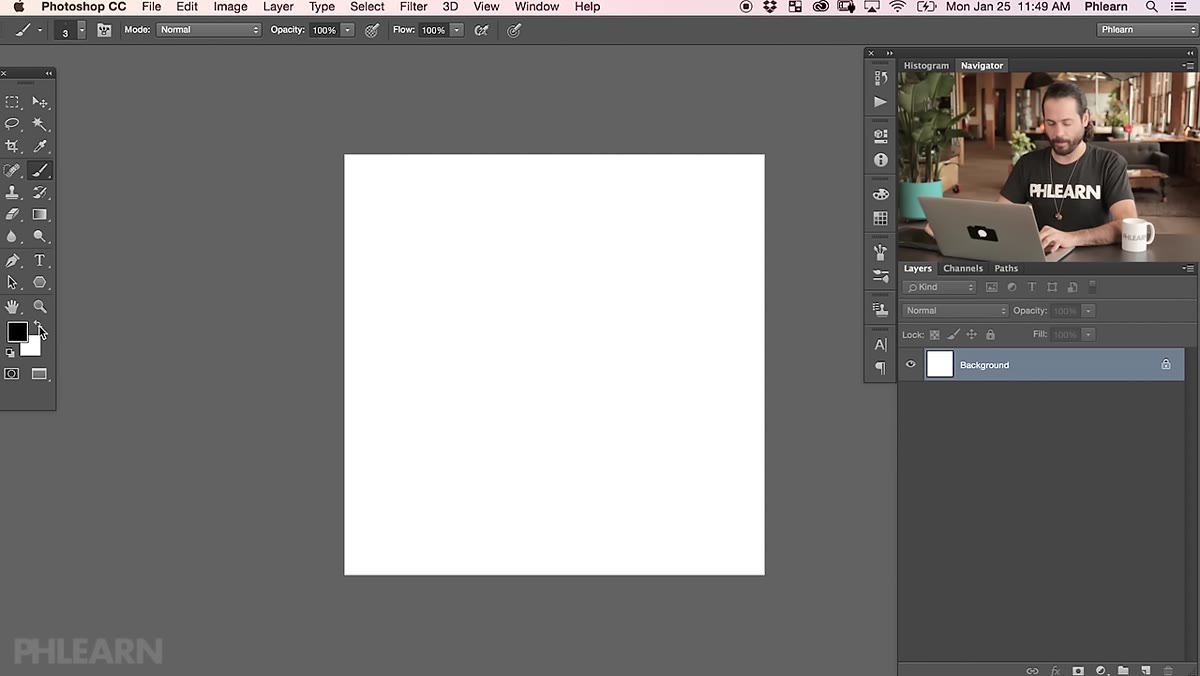Open the painting Mode dropdown

(208, 30)
